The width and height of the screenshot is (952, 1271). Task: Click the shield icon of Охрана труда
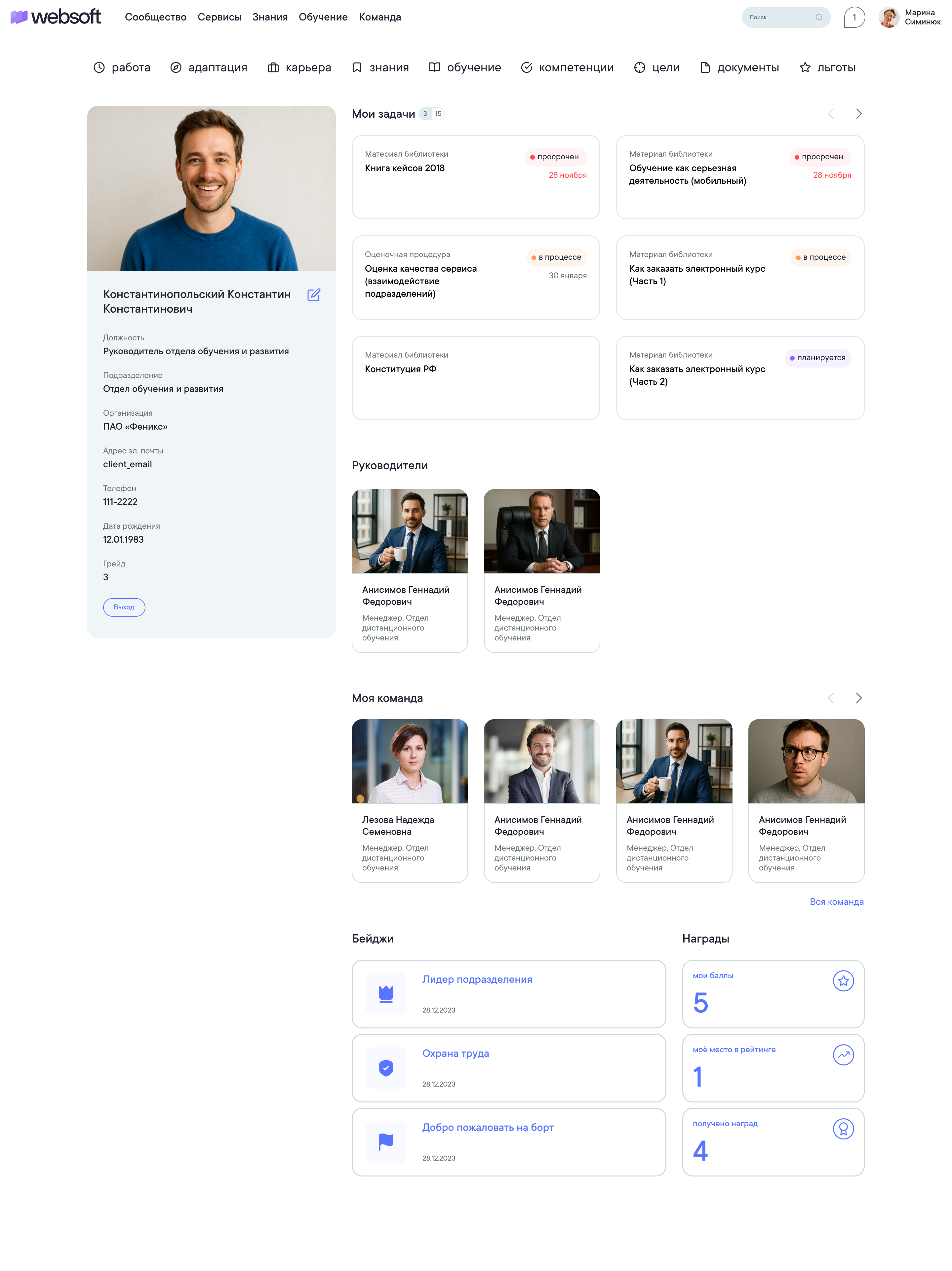386,1068
